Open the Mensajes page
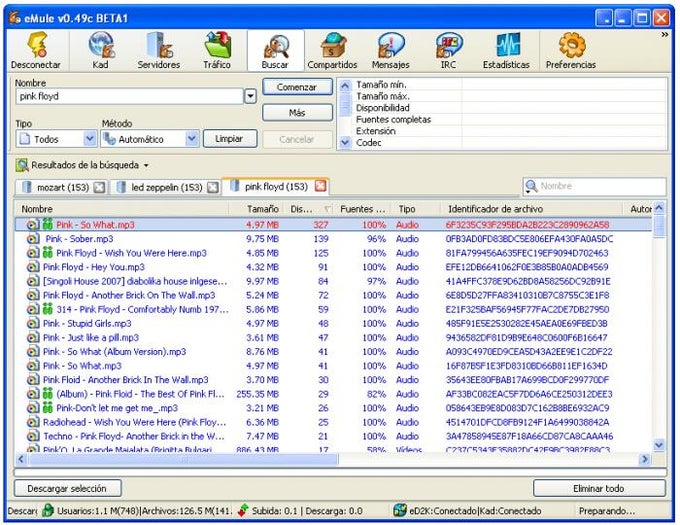This screenshot has width=680, height=525. click(x=391, y=50)
